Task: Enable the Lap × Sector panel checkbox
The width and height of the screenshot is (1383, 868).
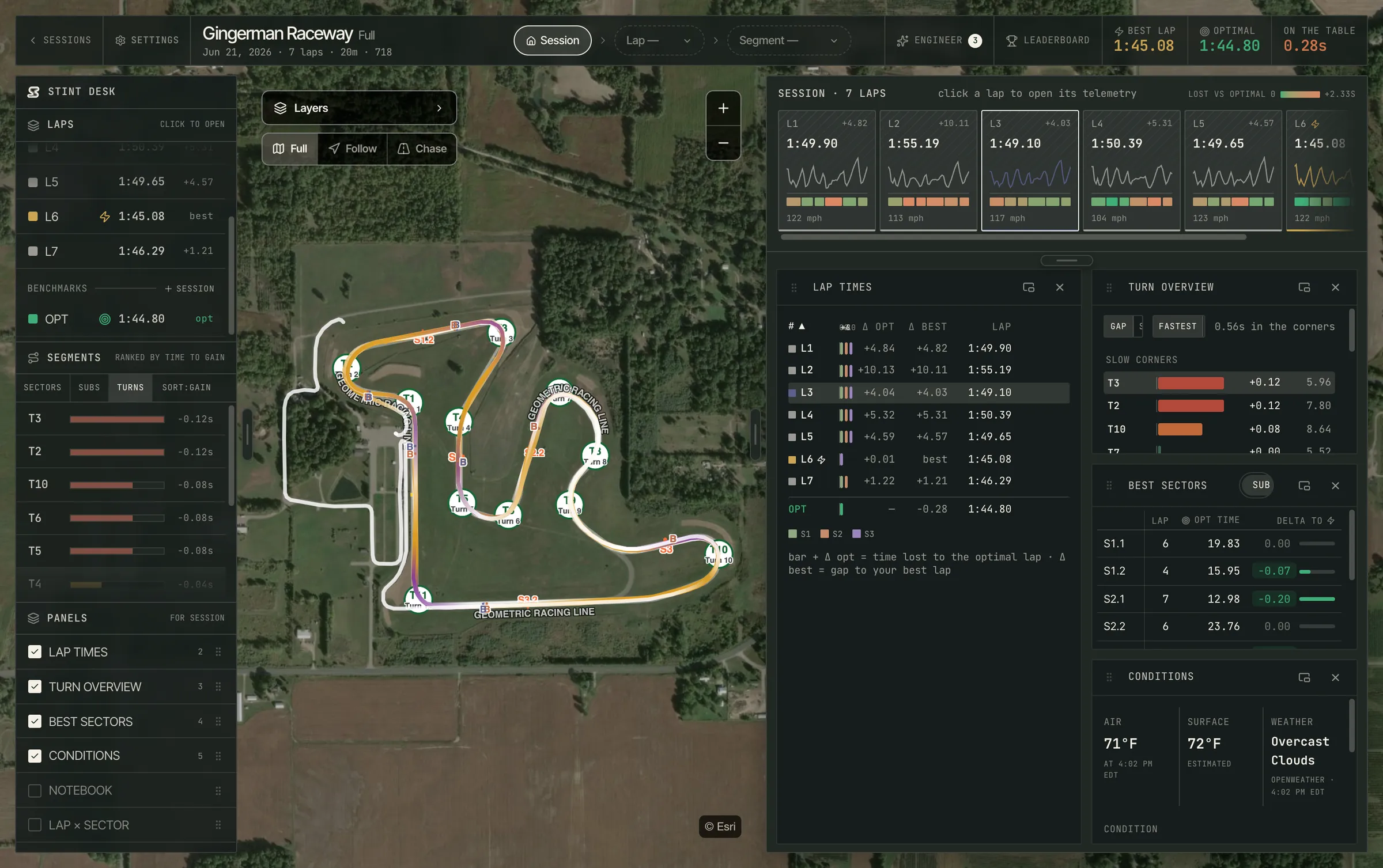Action: pos(35,825)
